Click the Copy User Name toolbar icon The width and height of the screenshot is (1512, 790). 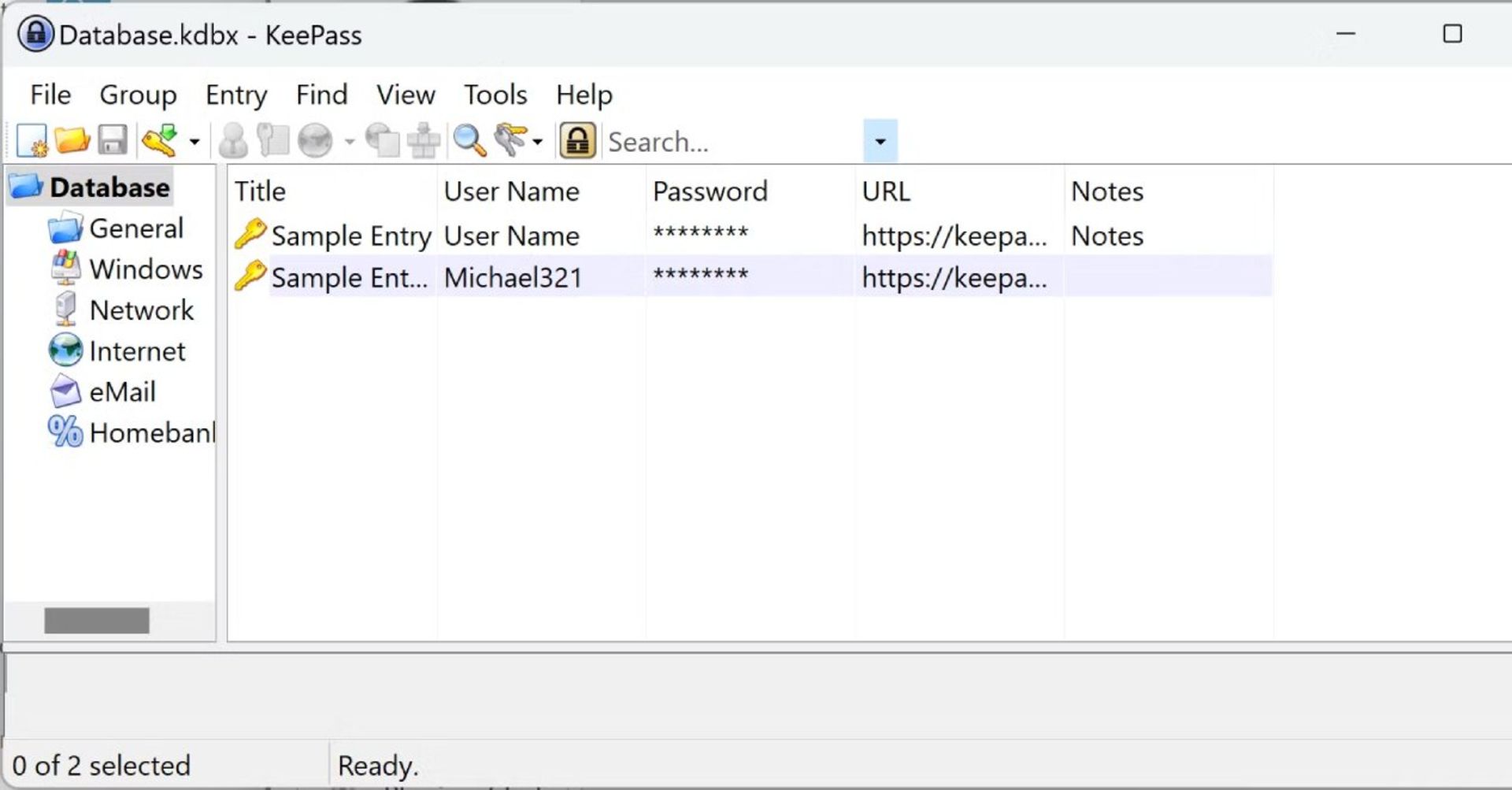233,141
